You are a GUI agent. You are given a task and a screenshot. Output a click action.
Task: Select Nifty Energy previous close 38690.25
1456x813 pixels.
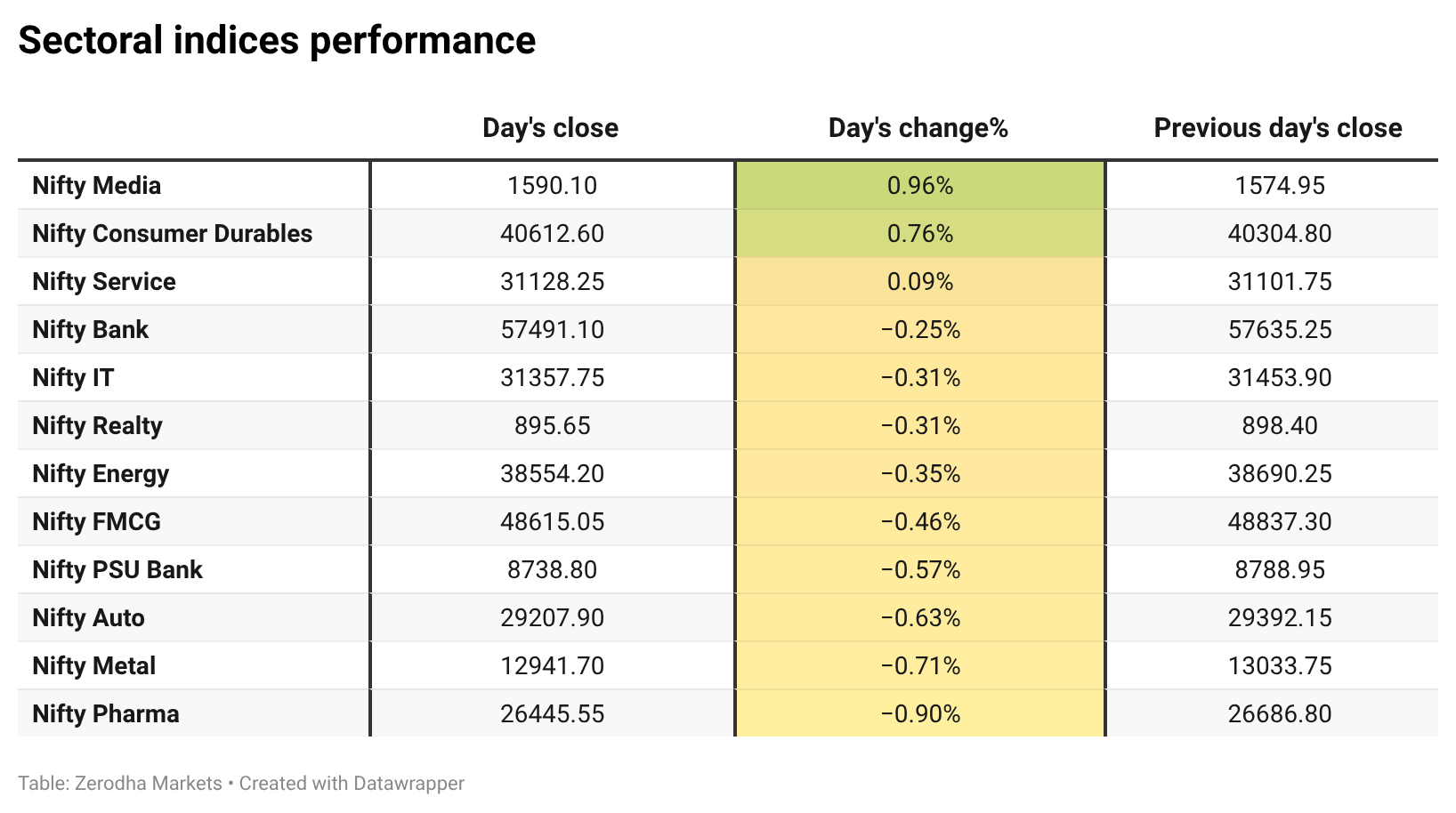point(1280,473)
